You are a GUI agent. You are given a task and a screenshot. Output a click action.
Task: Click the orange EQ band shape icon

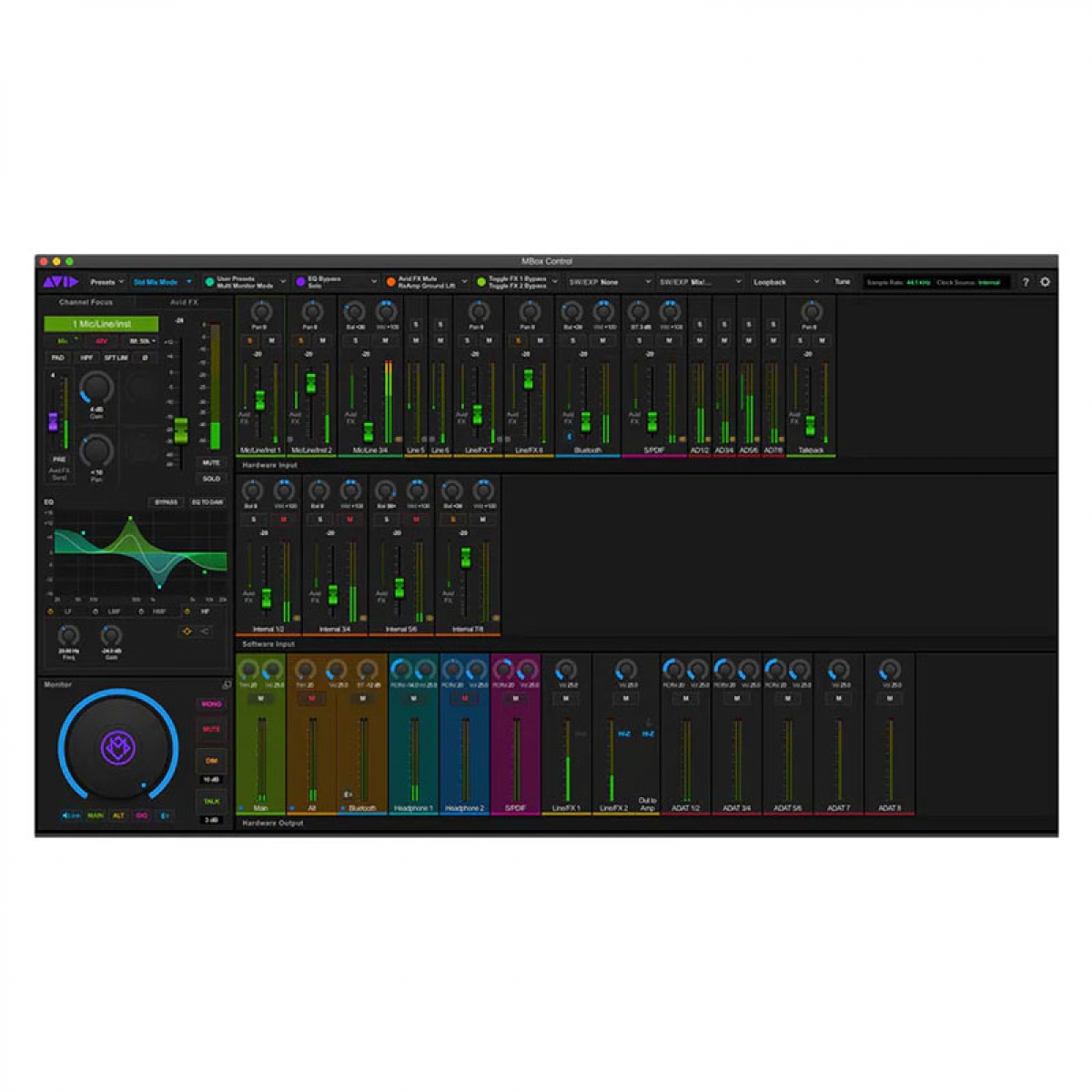click(187, 631)
